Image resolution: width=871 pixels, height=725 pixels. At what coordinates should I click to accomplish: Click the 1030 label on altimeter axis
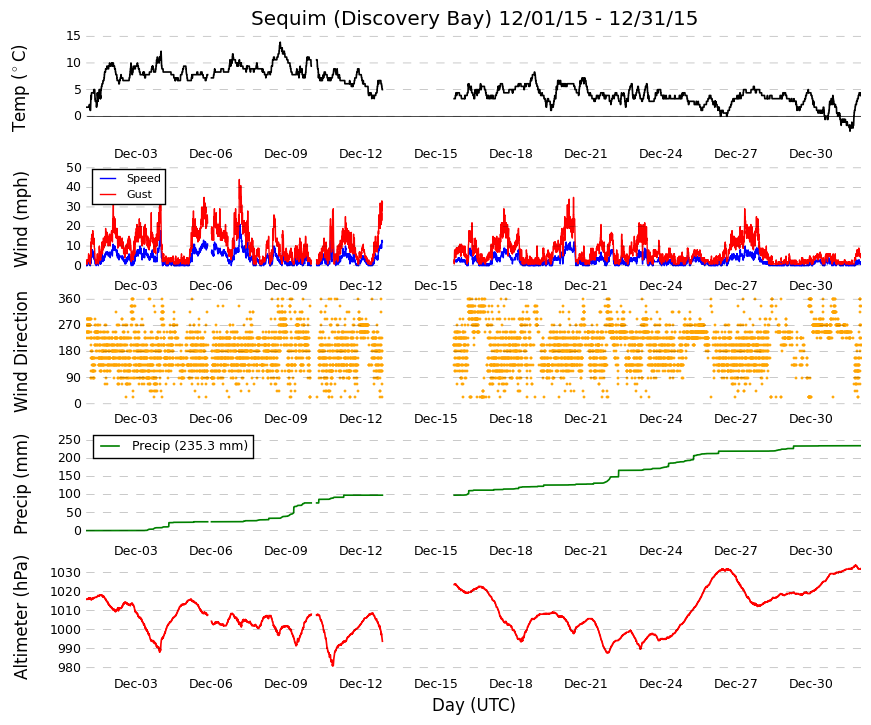[x=66, y=573]
